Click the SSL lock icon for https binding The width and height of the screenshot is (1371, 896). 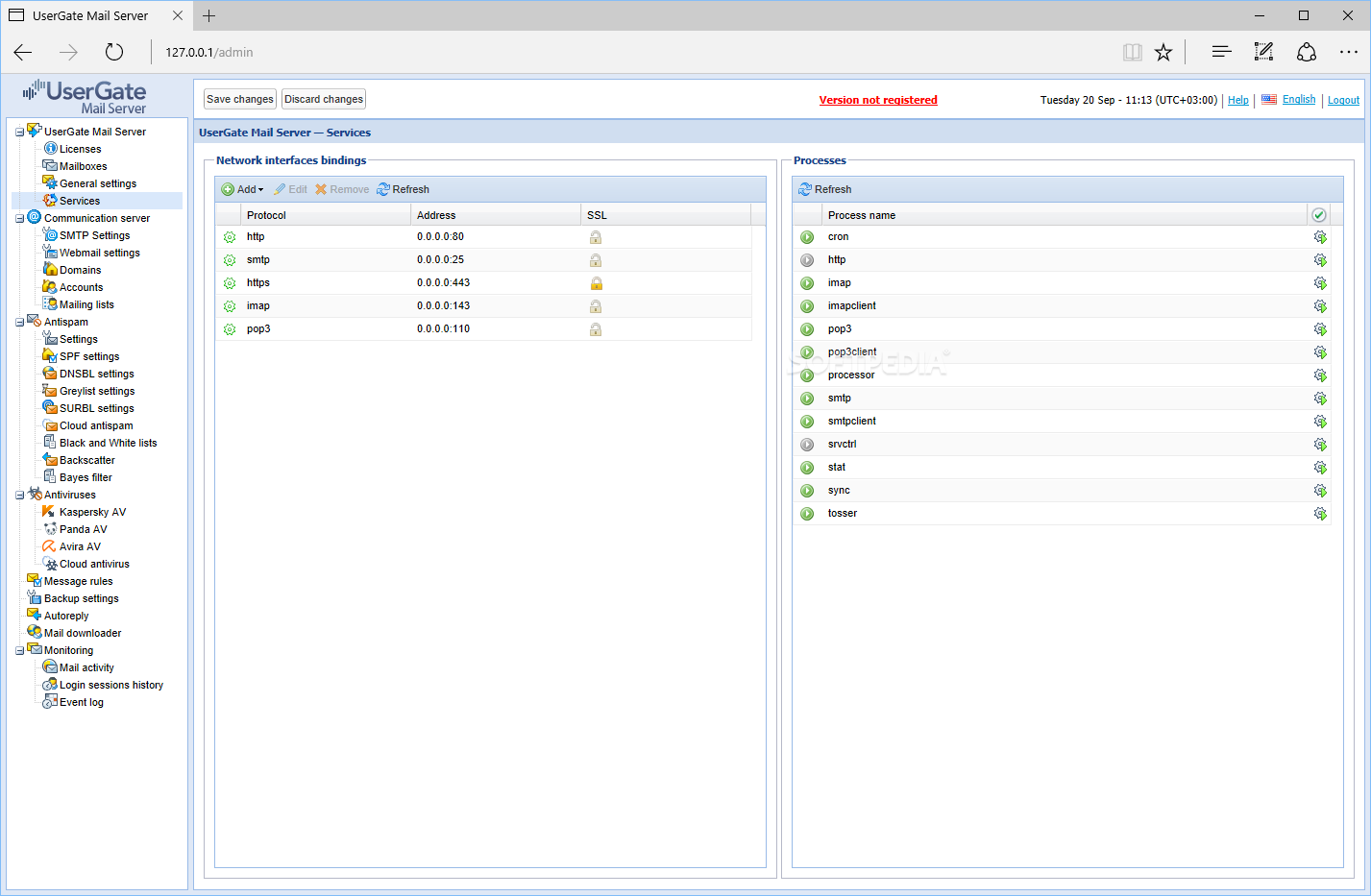(x=596, y=283)
